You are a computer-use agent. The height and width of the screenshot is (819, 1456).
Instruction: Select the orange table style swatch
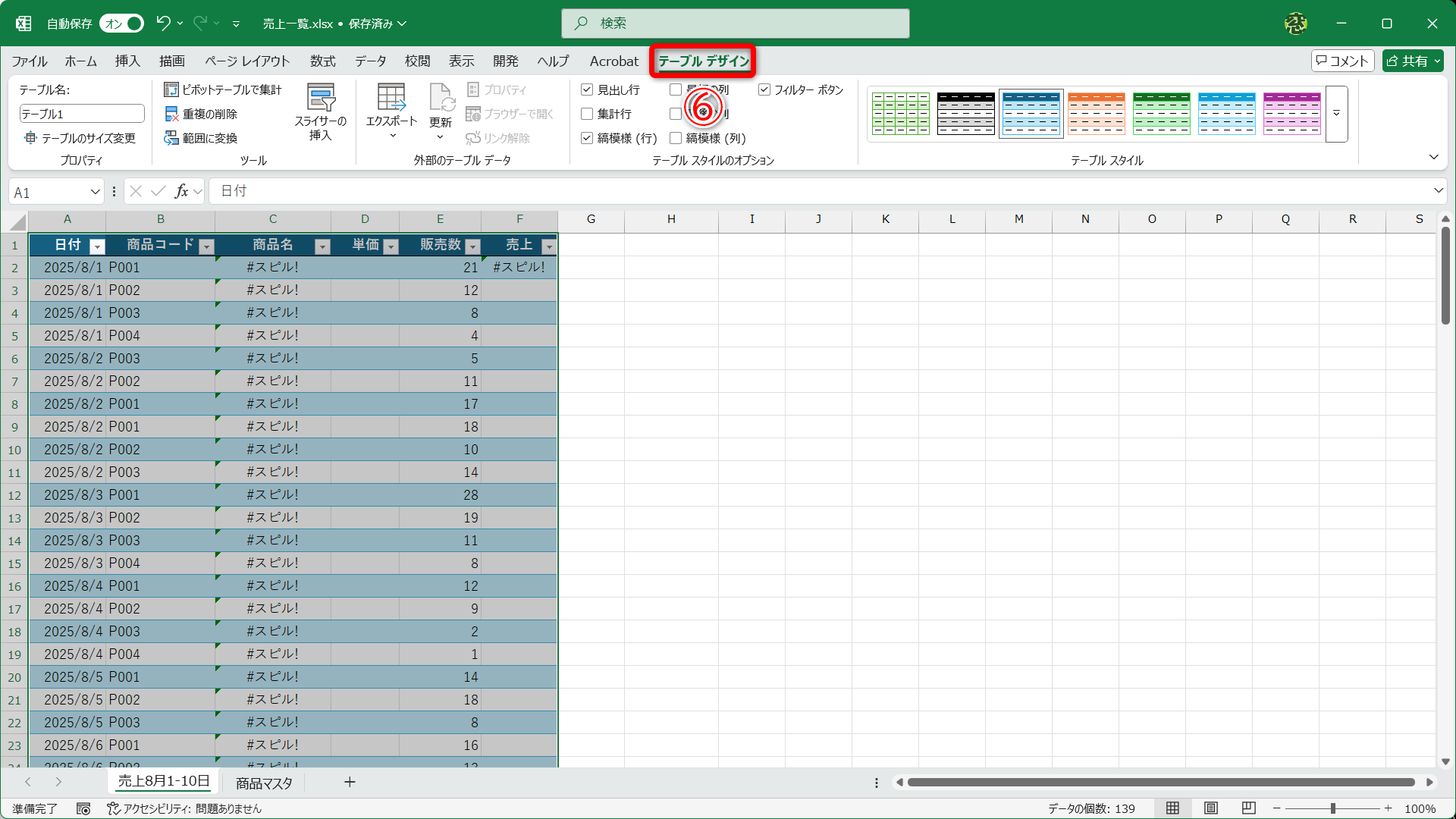pyautogui.click(x=1096, y=114)
